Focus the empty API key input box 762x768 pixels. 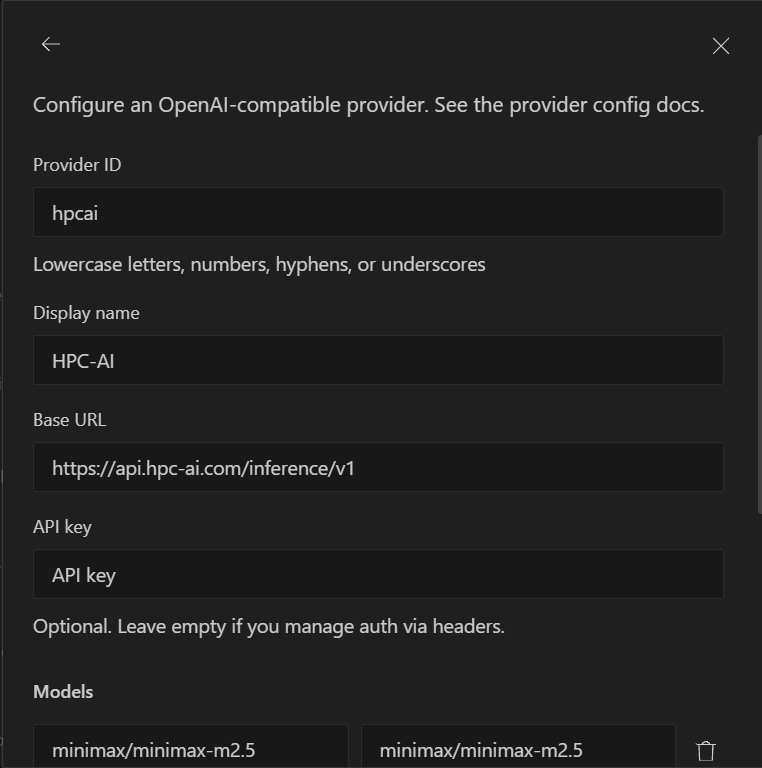(x=378, y=574)
